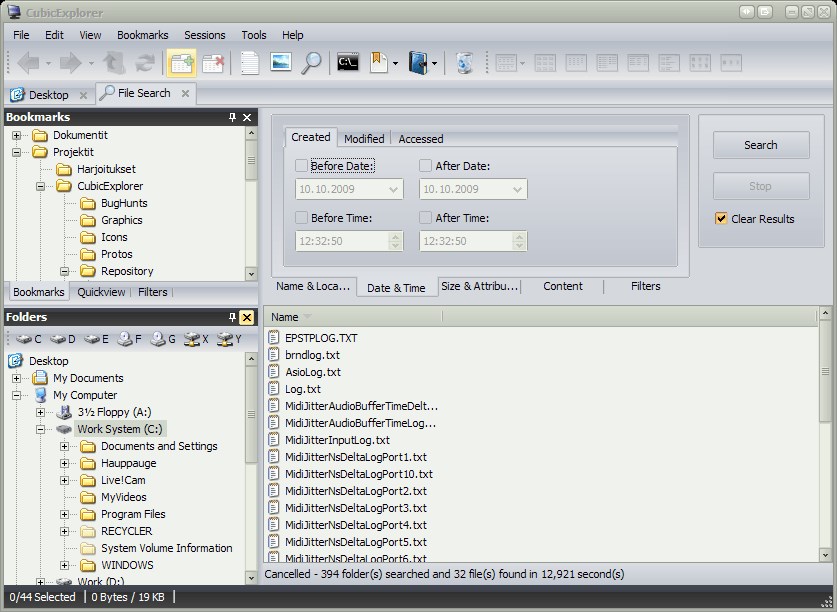Jump to drive C icon
Screen dimensions: 837x612
click(29, 339)
